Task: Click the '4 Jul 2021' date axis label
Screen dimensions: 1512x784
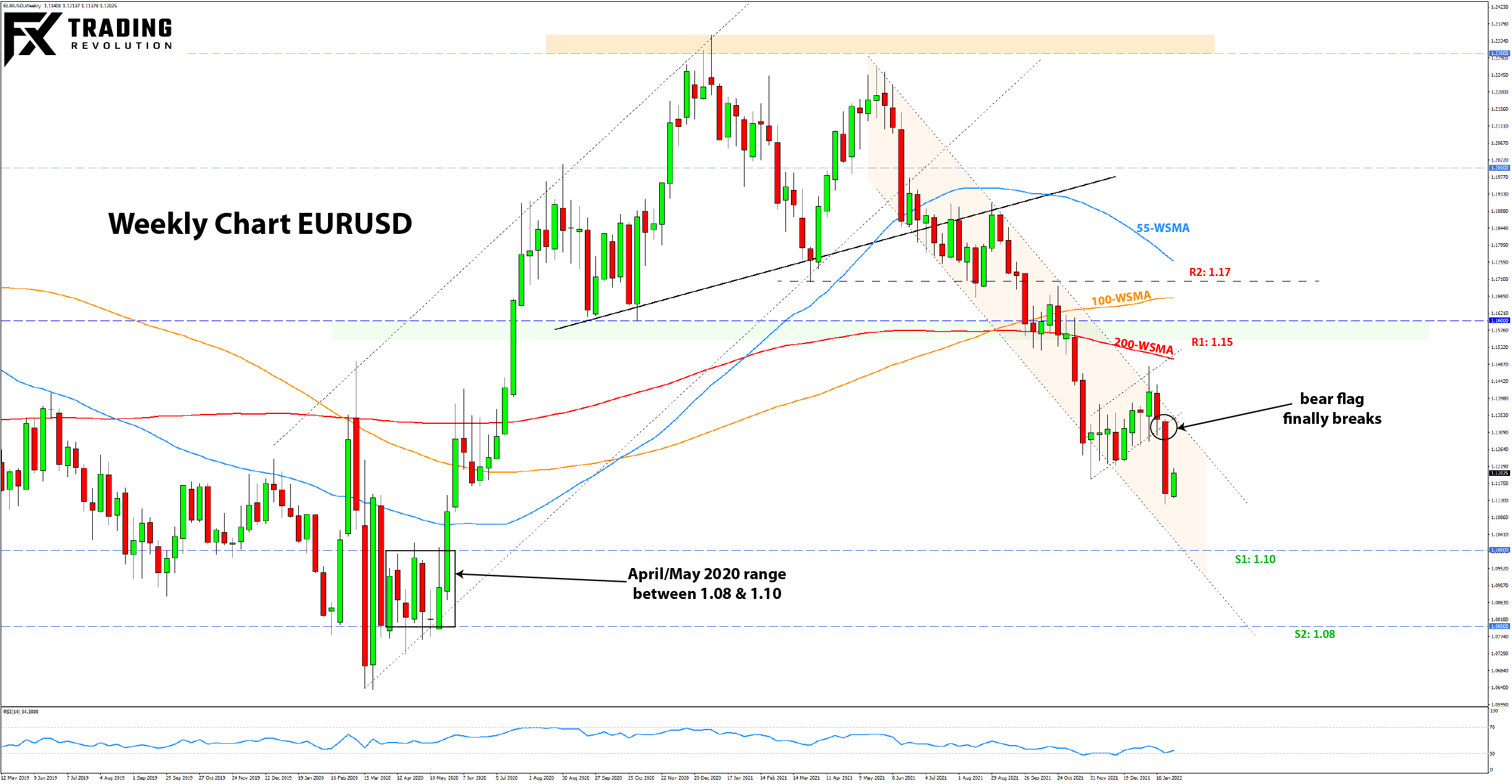Action: tap(936, 778)
